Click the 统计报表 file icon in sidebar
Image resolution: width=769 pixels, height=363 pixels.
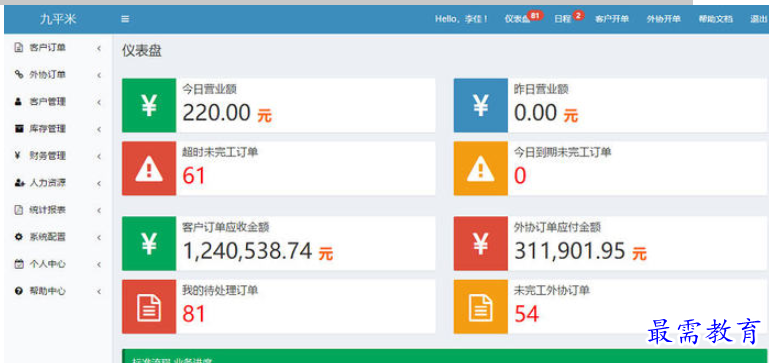coord(19,210)
